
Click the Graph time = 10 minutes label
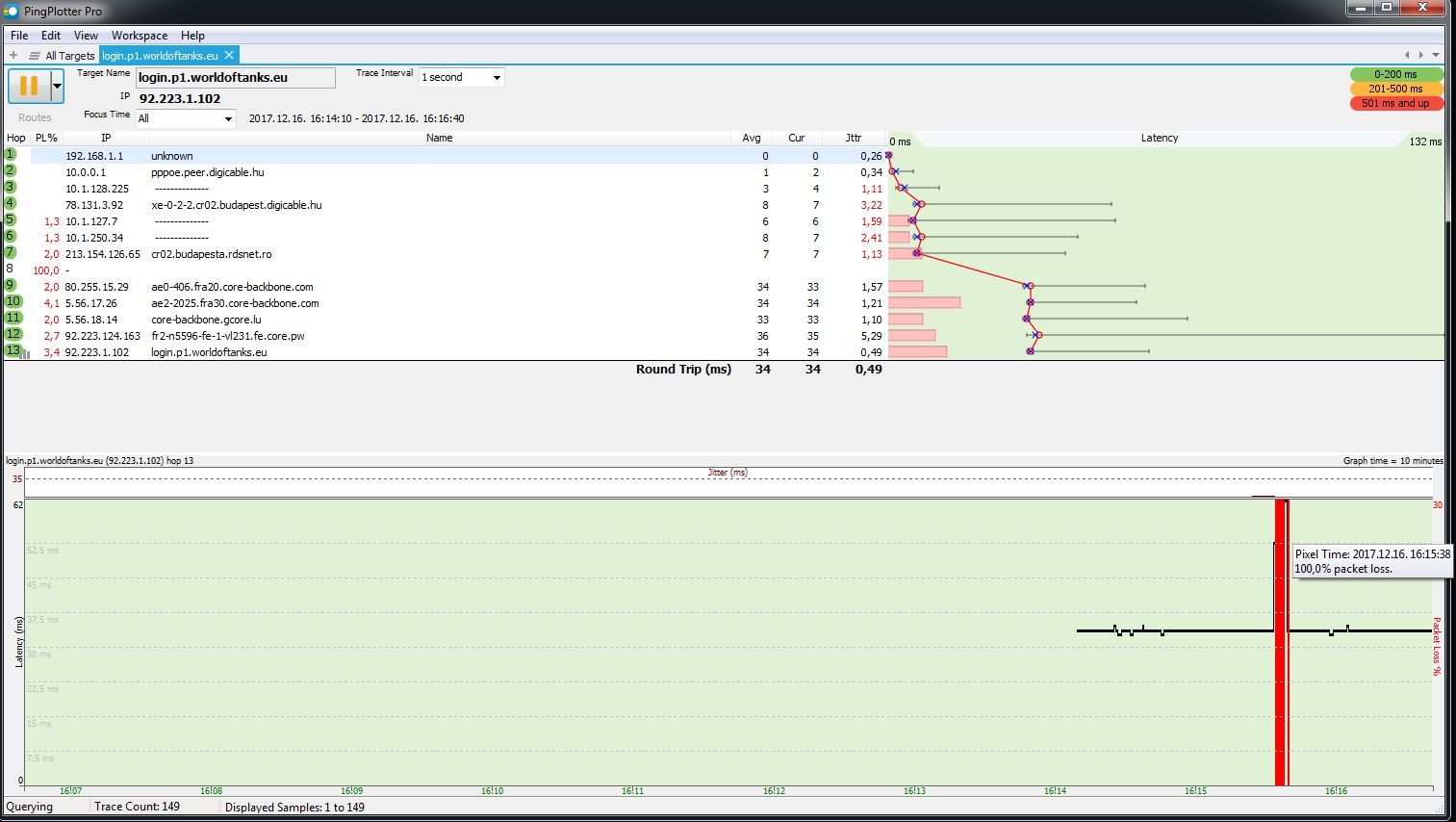(1392, 461)
